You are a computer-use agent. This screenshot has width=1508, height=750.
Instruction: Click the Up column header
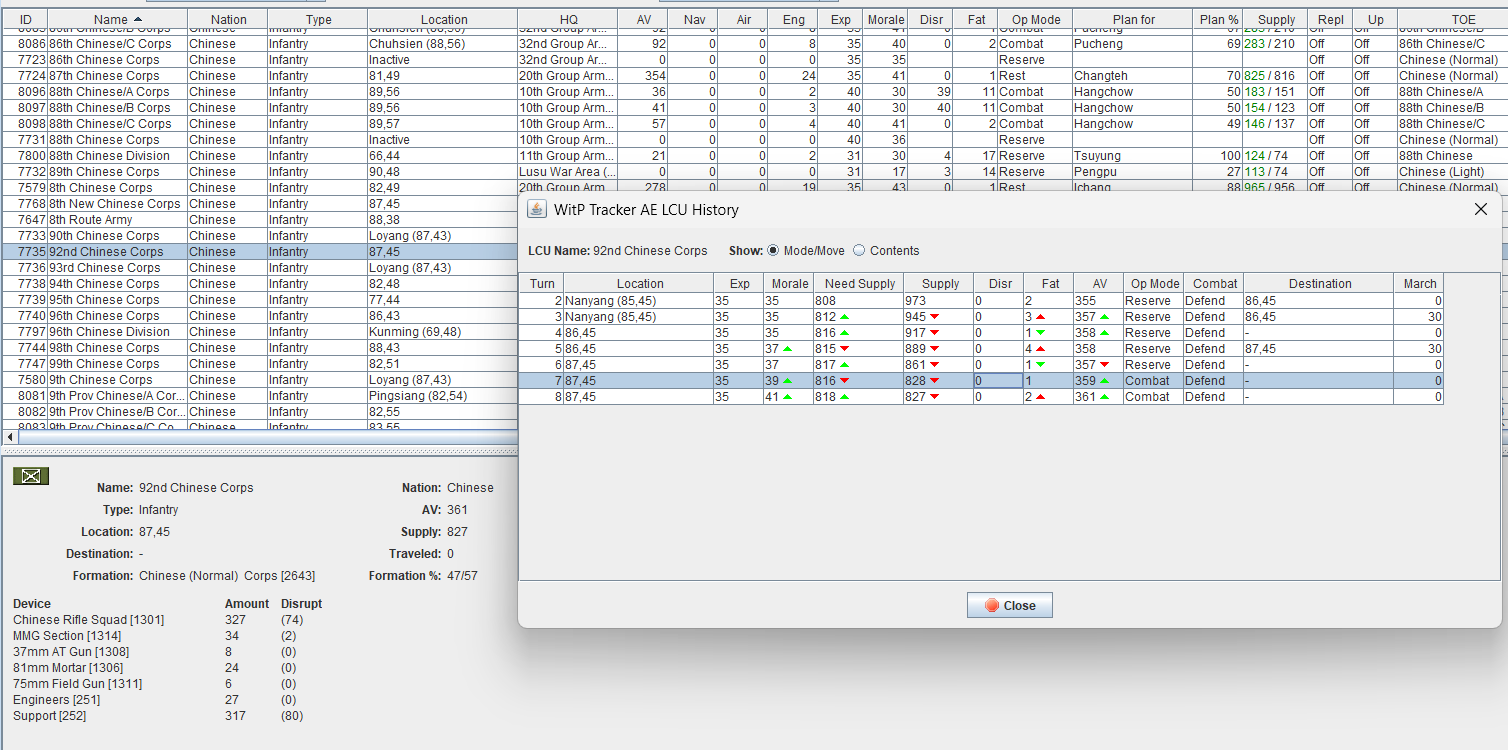click(x=1375, y=19)
